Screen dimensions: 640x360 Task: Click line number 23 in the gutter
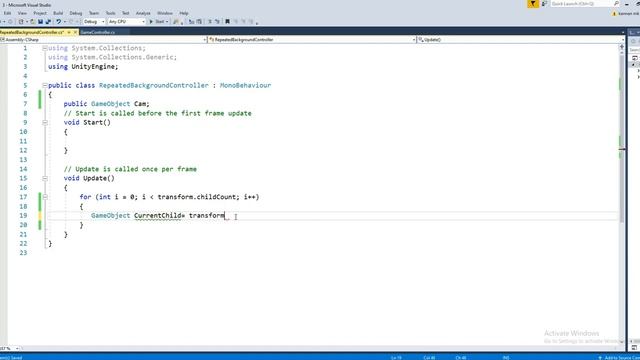point(23,253)
